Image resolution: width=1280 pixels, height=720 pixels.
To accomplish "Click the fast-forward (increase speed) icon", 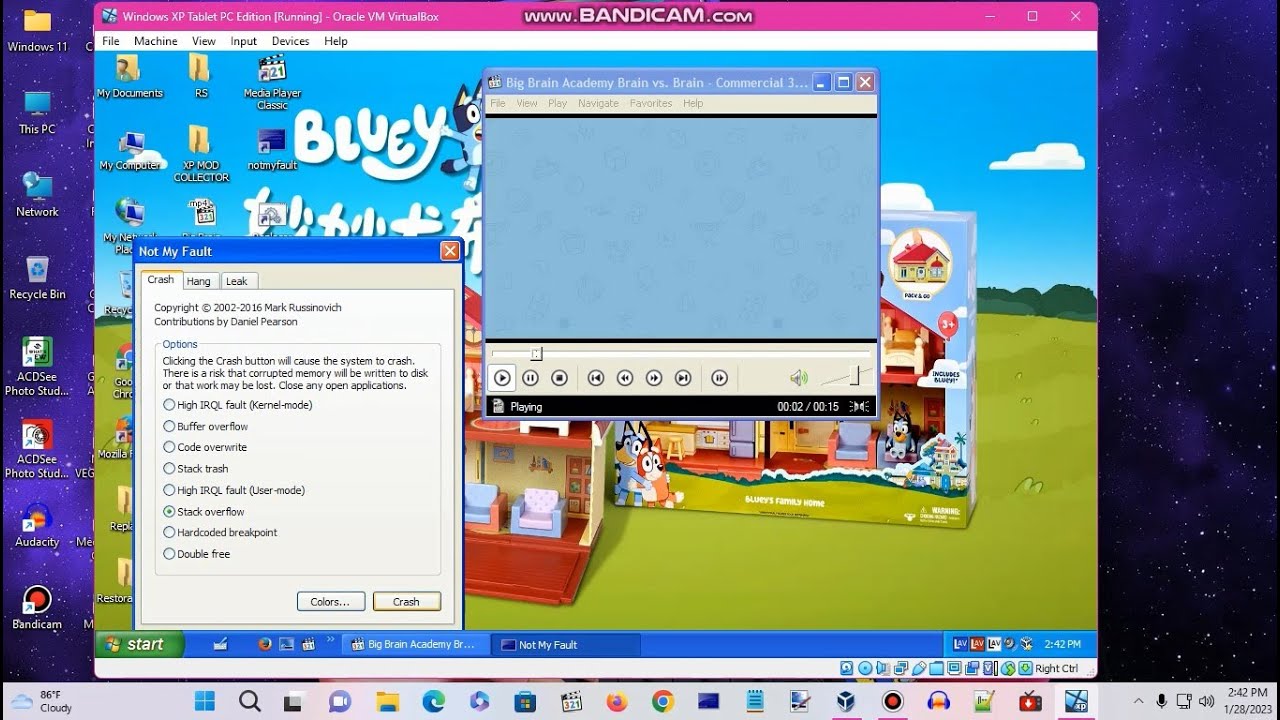I will [x=654, y=378].
